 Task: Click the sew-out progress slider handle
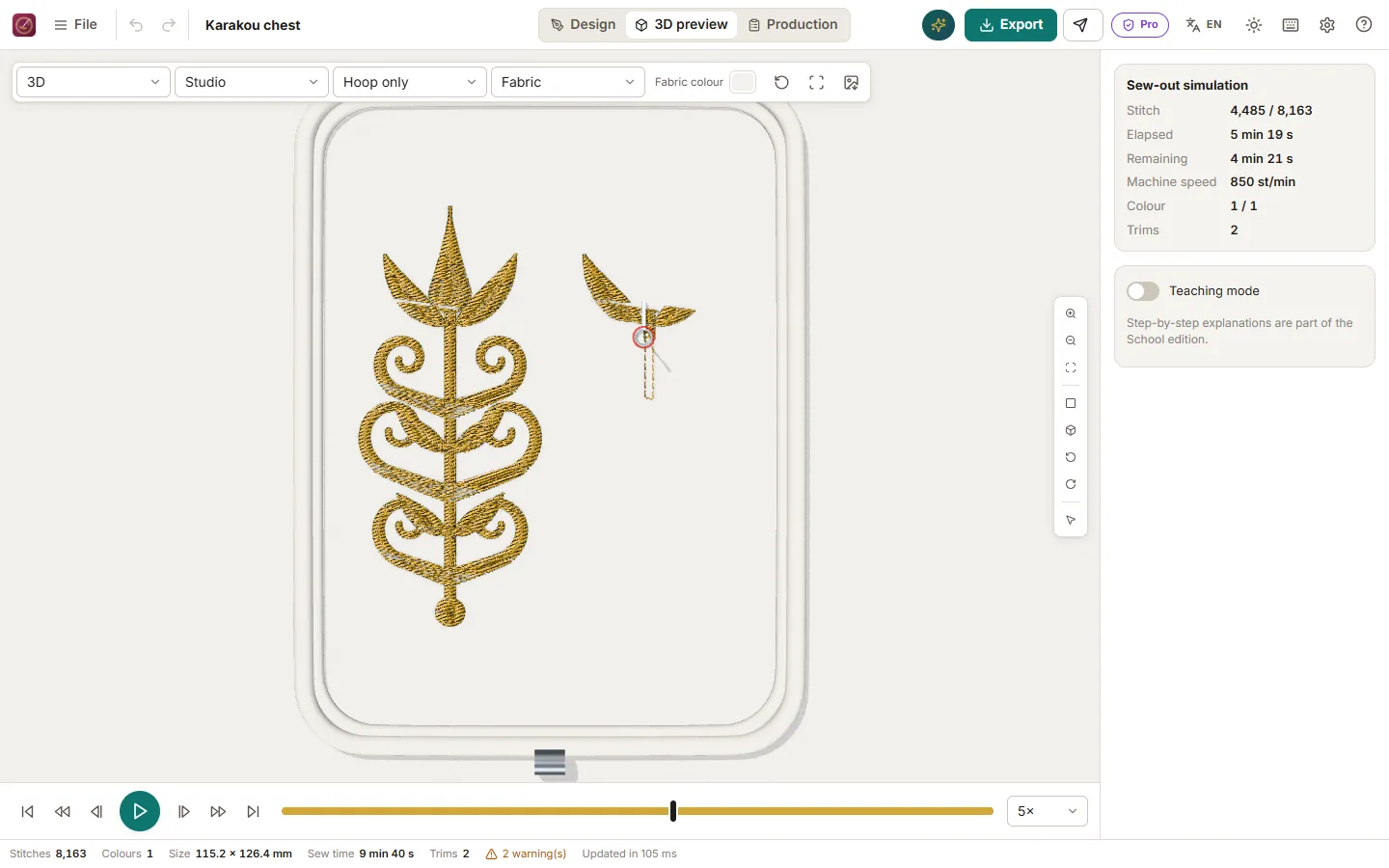(673, 811)
